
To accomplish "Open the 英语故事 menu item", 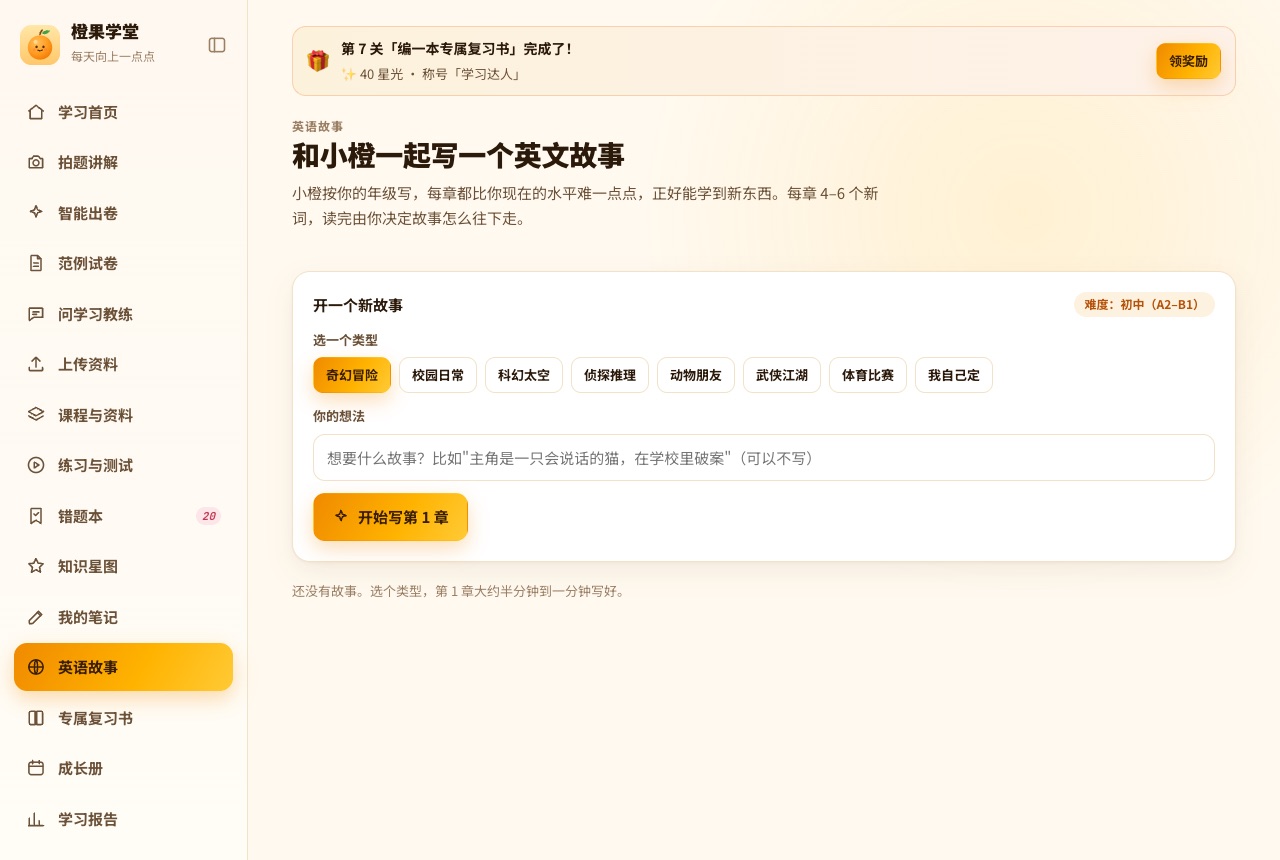I will [x=123, y=667].
